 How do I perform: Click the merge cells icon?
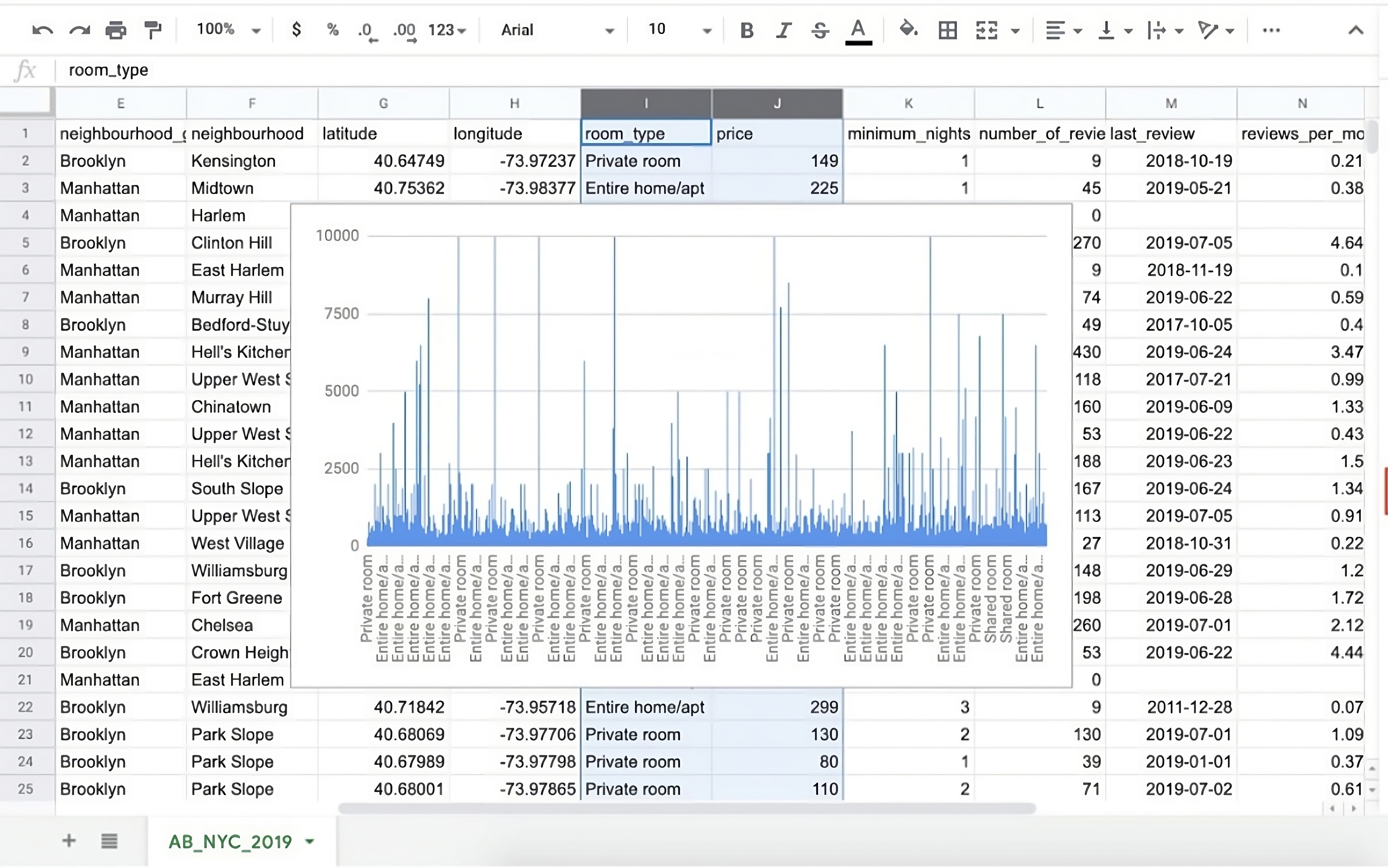987,30
